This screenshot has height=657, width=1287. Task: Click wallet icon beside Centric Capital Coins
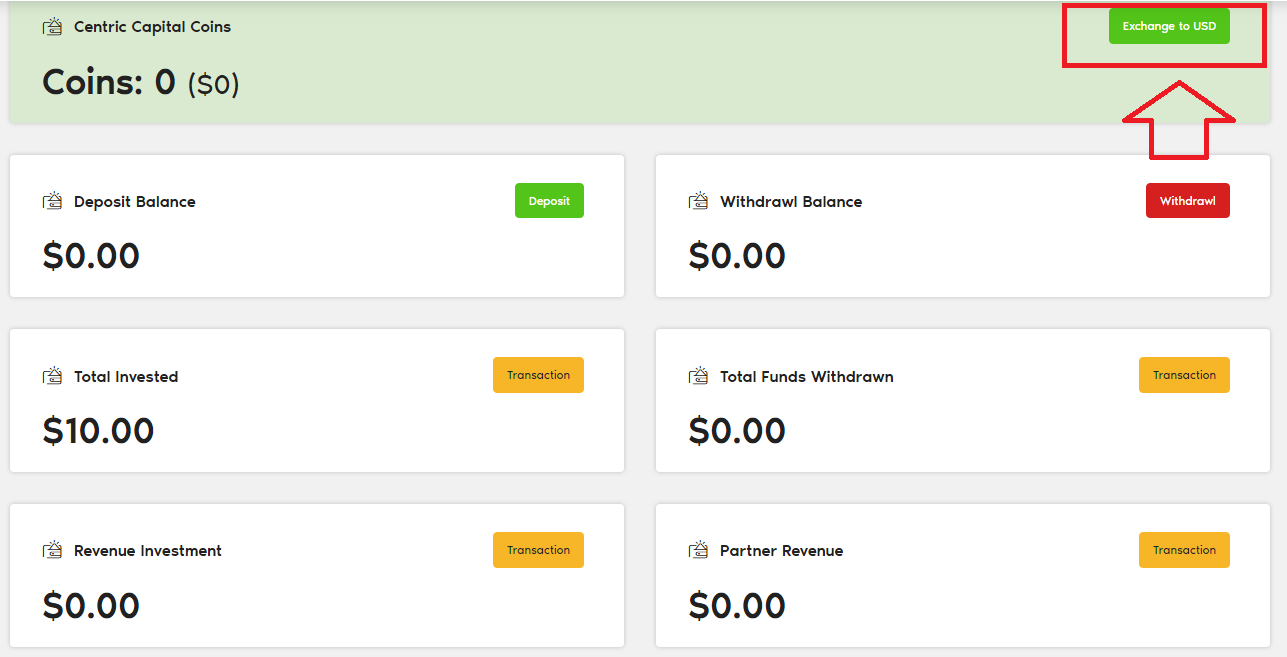click(52, 27)
